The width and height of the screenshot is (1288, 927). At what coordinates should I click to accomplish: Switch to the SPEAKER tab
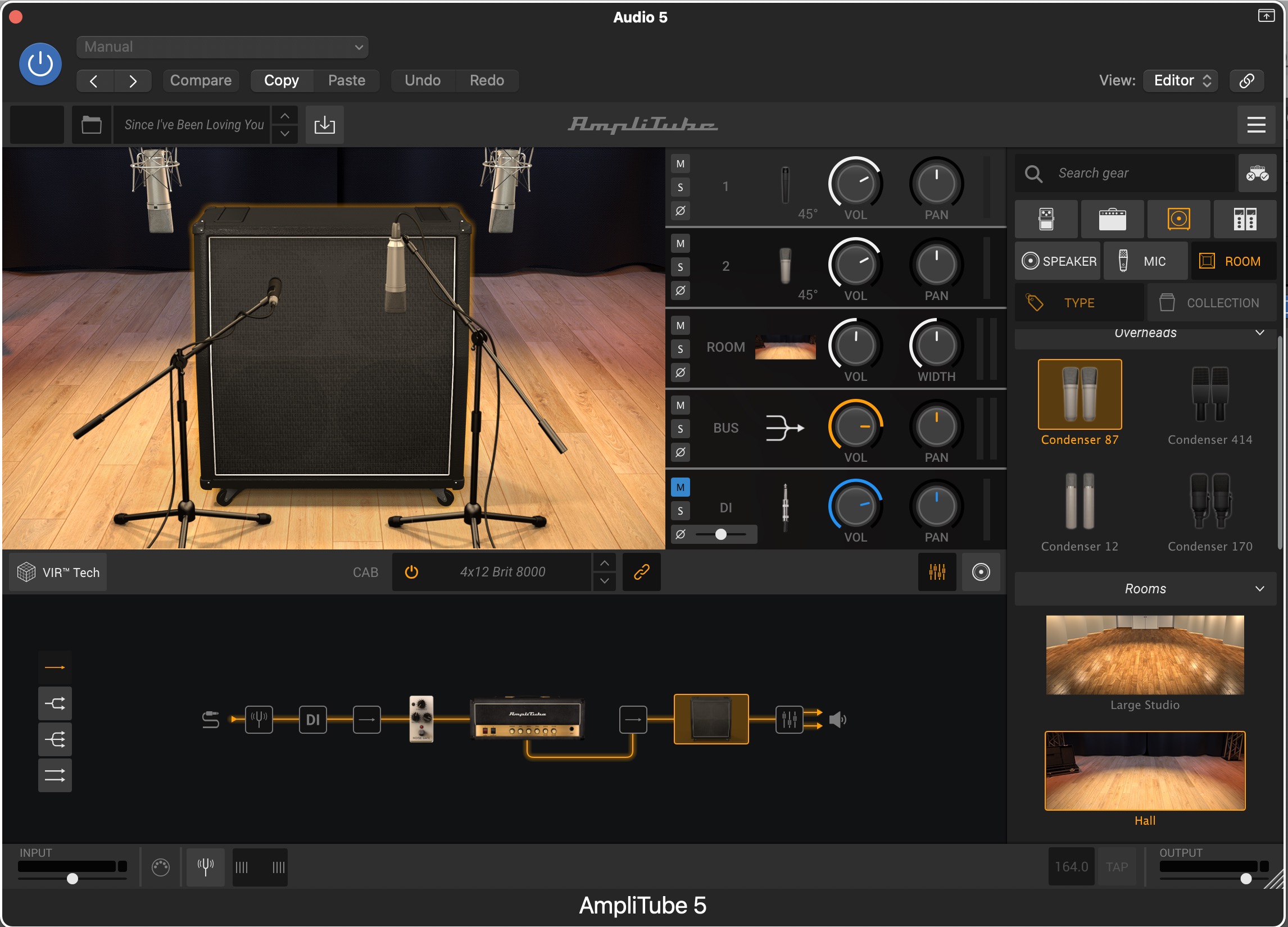(x=1058, y=261)
